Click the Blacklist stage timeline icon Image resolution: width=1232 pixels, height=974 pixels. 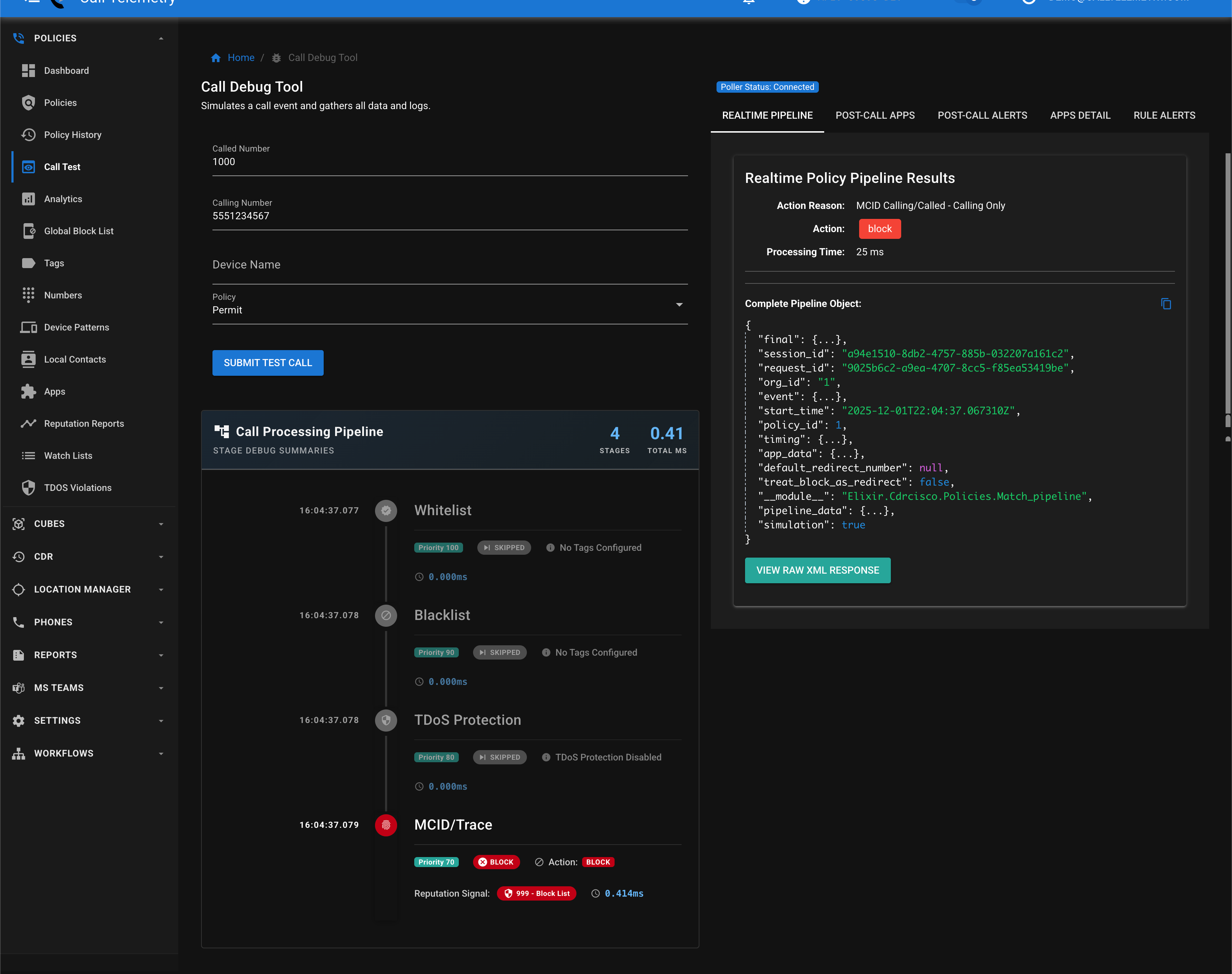tap(386, 615)
